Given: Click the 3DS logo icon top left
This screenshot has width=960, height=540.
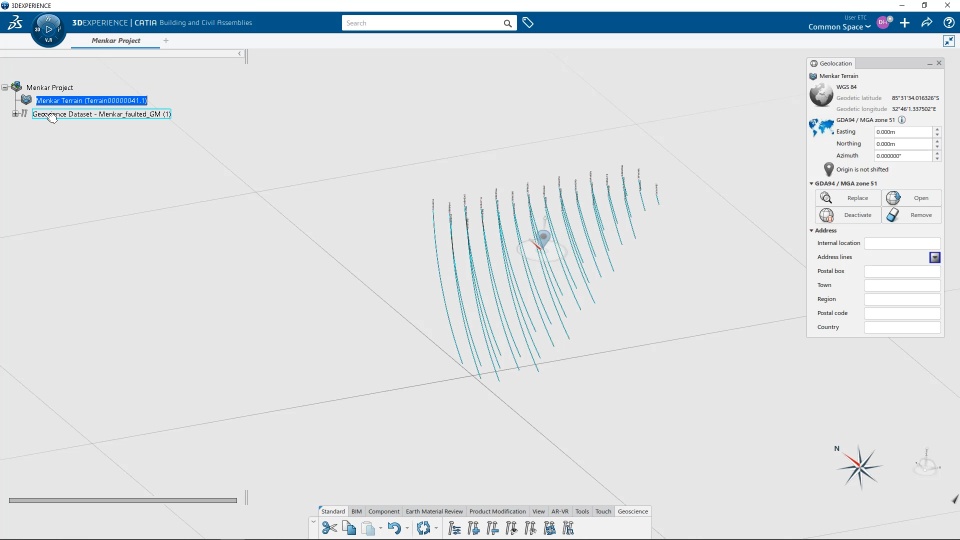Looking at the screenshot, I should [15, 23].
